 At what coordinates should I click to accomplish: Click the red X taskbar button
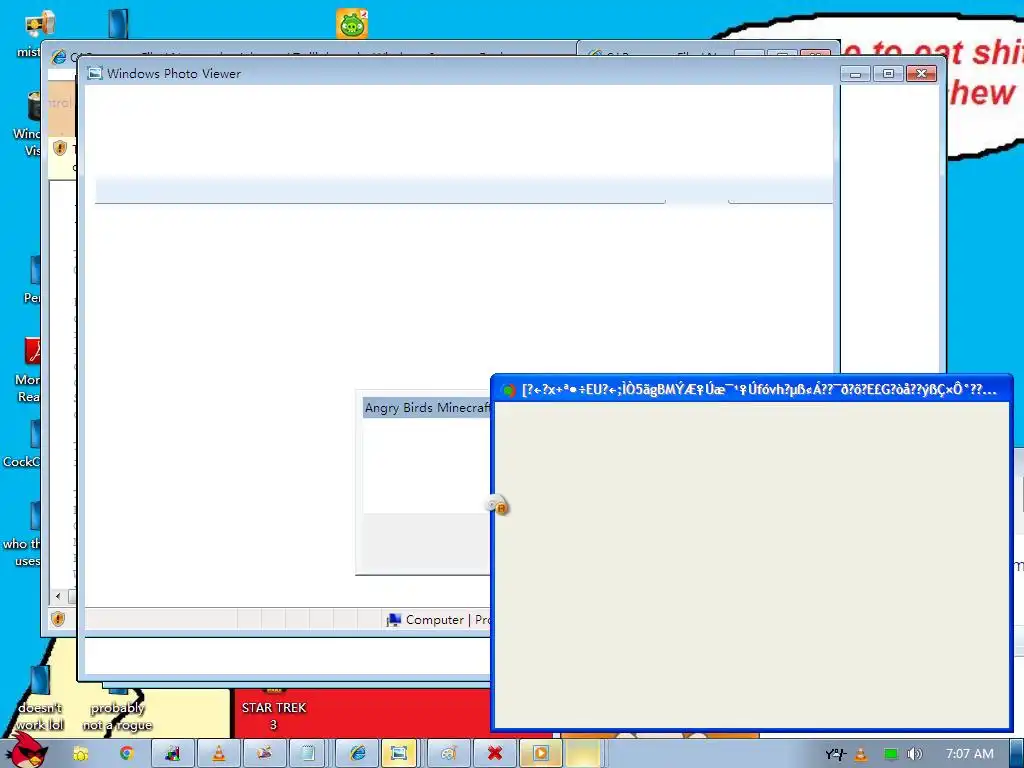click(494, 754)
